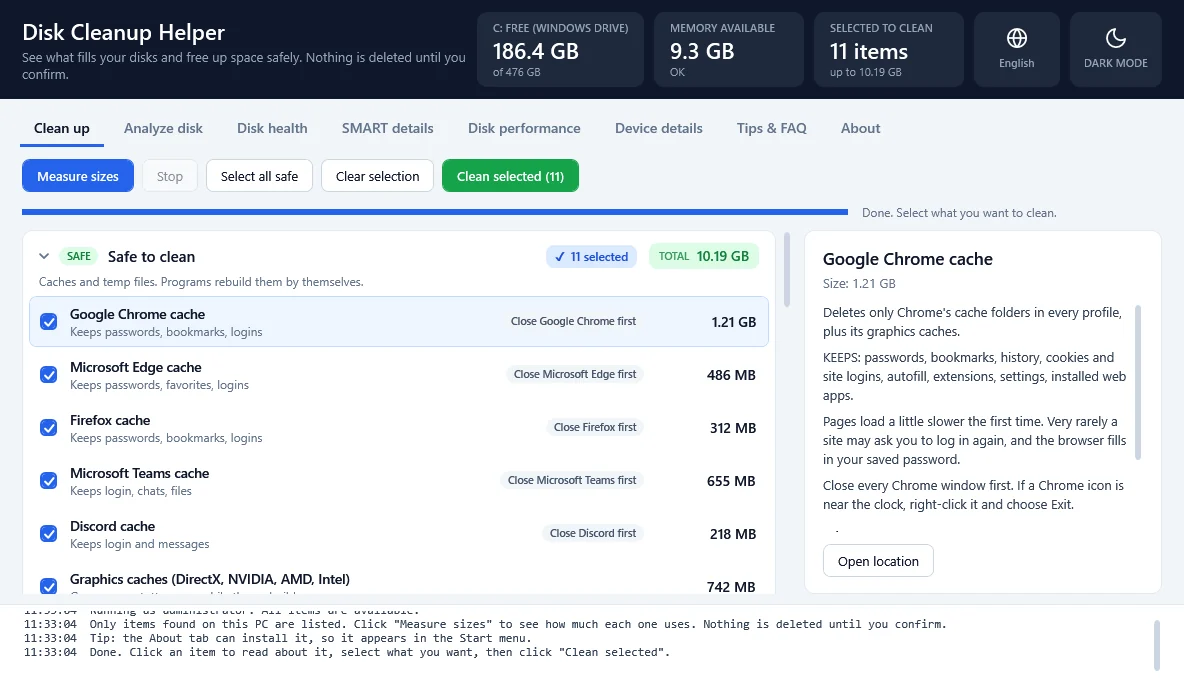Viewport: 1184px width, 679px height.
Task: Switch to the Analyze disk tab
Action: coord(163,128)
